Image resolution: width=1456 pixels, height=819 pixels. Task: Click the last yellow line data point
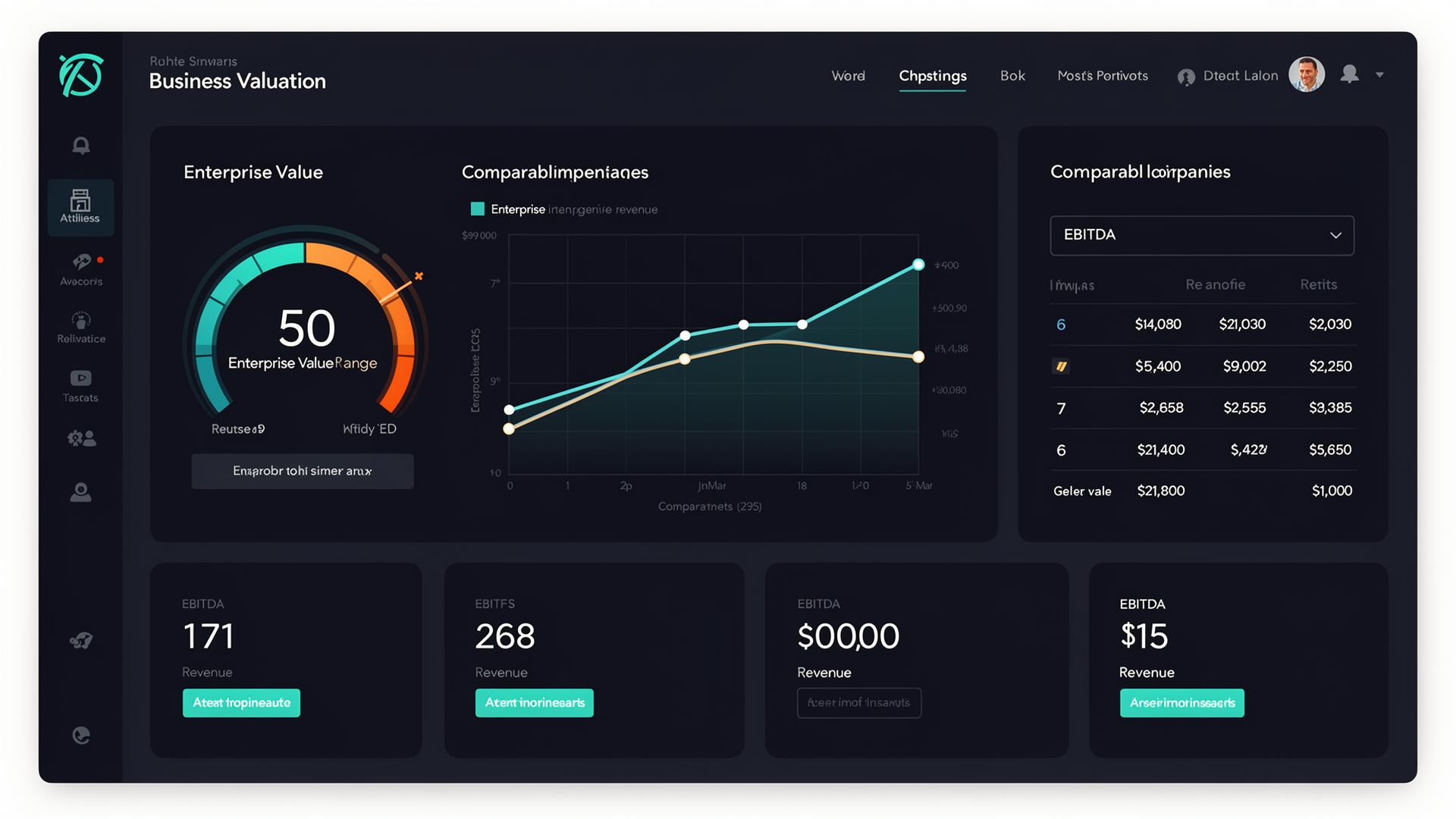point(918,357)
